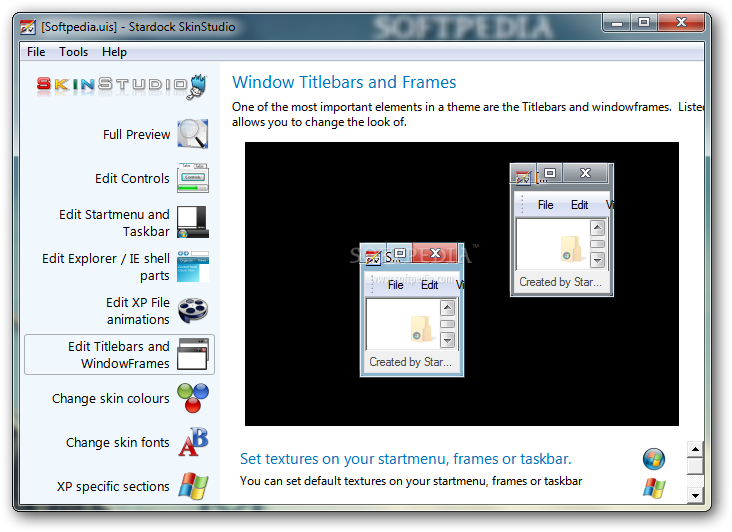Select Edit Explorer / IE shell parts text
The image size is (732, 532).
[106, 266]
